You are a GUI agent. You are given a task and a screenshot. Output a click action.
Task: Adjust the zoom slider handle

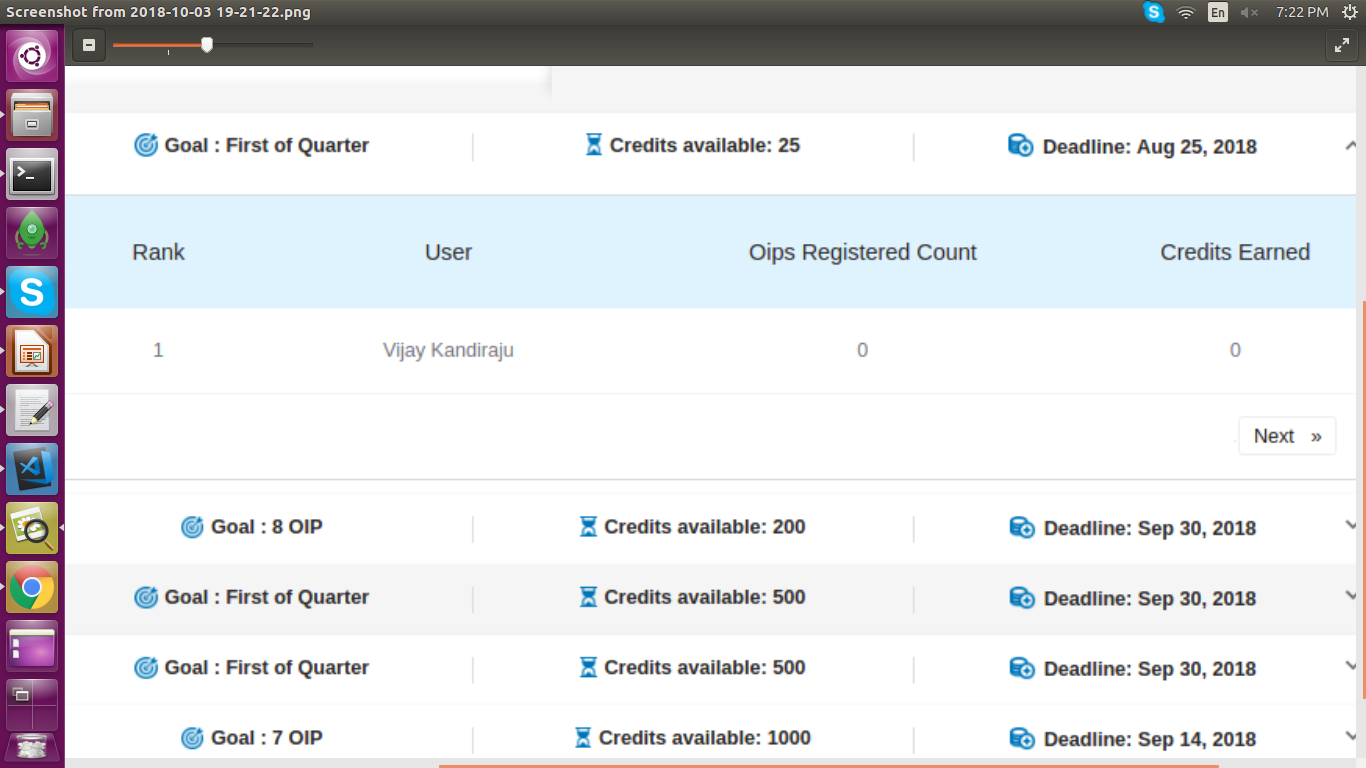coord(207,44)
